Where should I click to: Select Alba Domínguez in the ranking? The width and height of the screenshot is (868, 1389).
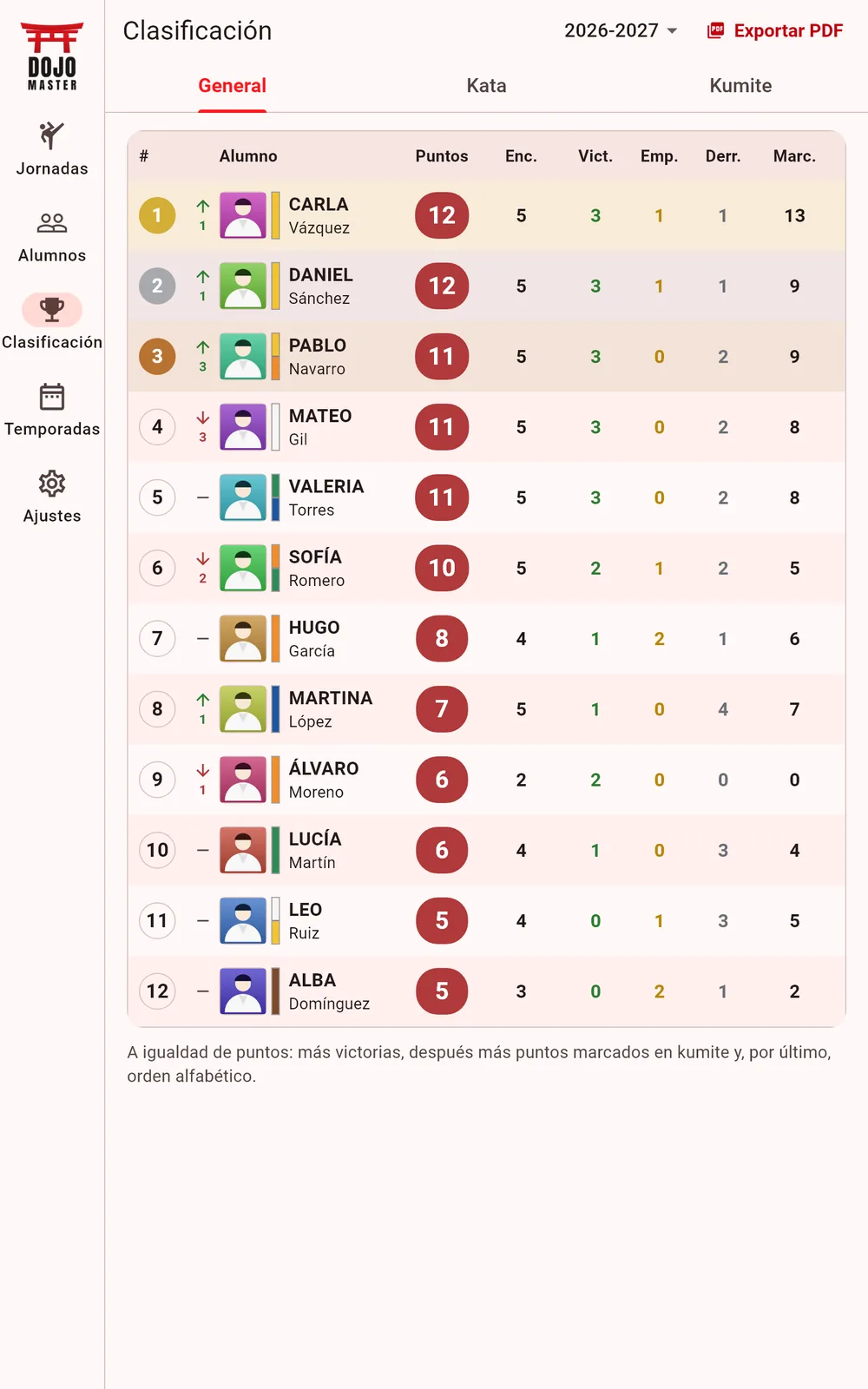[x=486, y=991]
